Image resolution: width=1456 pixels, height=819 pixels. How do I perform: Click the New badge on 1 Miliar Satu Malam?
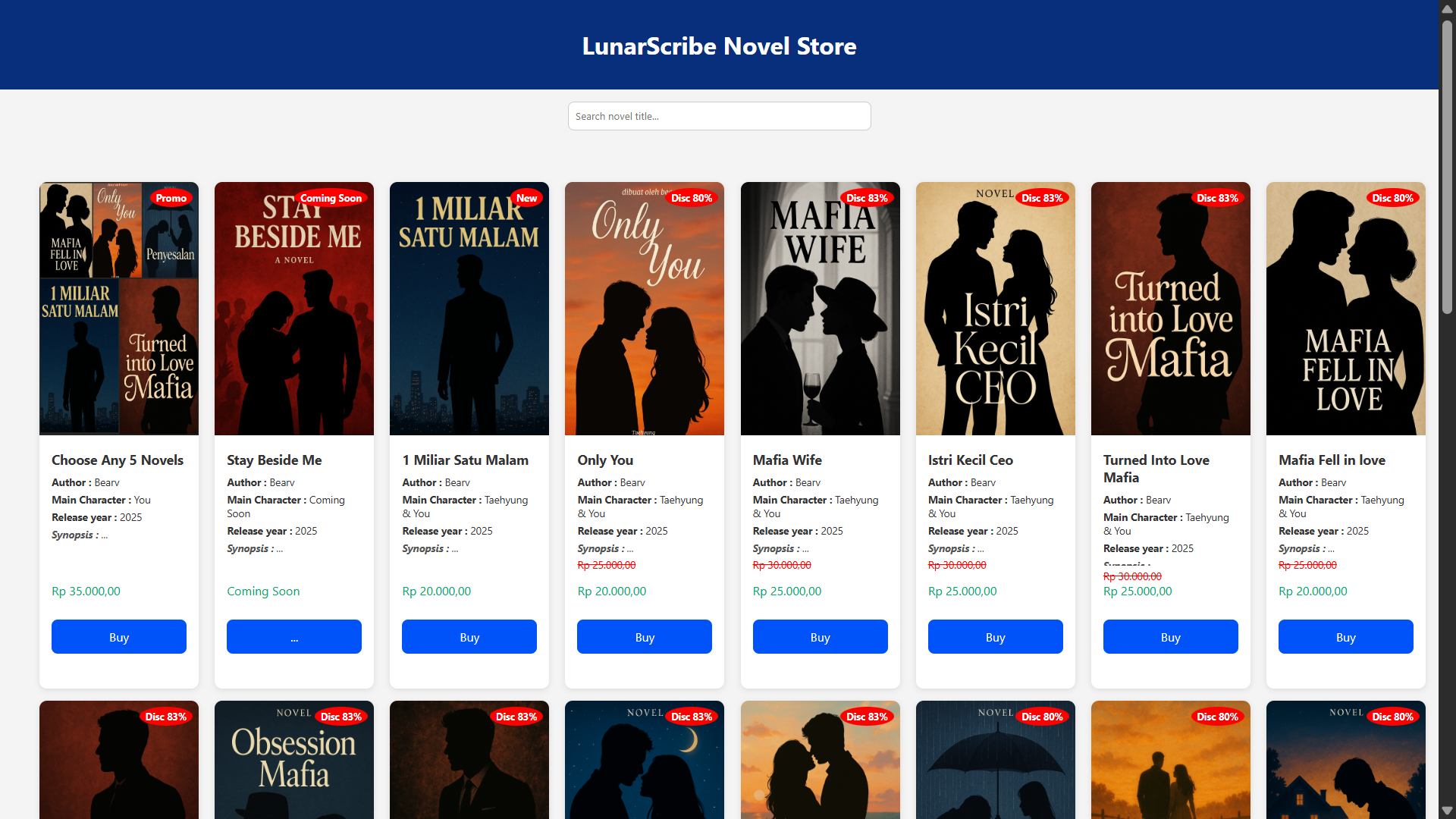tap(526, 198)
